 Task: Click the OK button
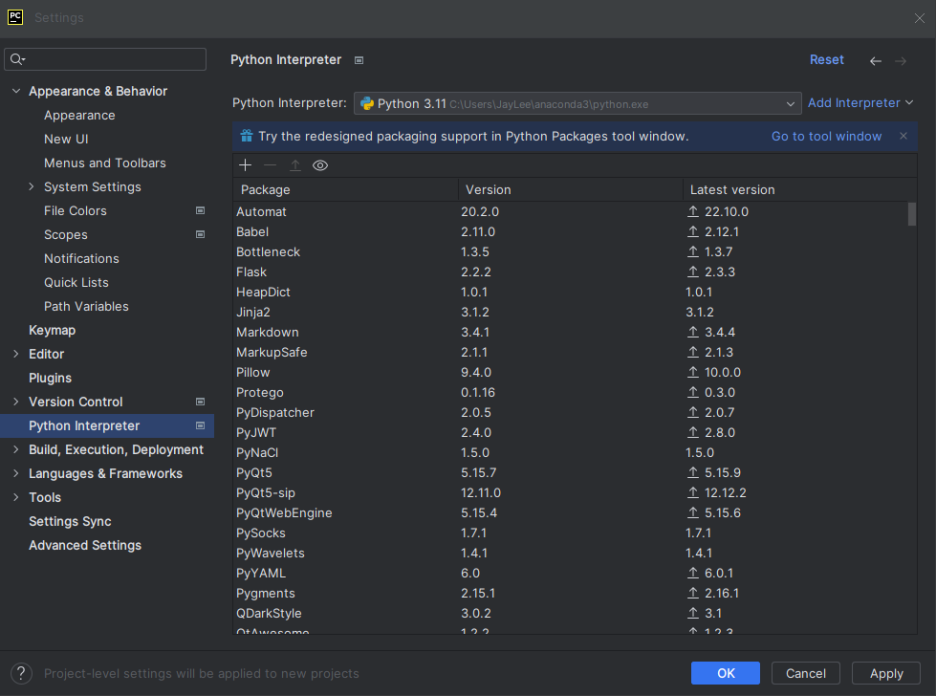725,673
